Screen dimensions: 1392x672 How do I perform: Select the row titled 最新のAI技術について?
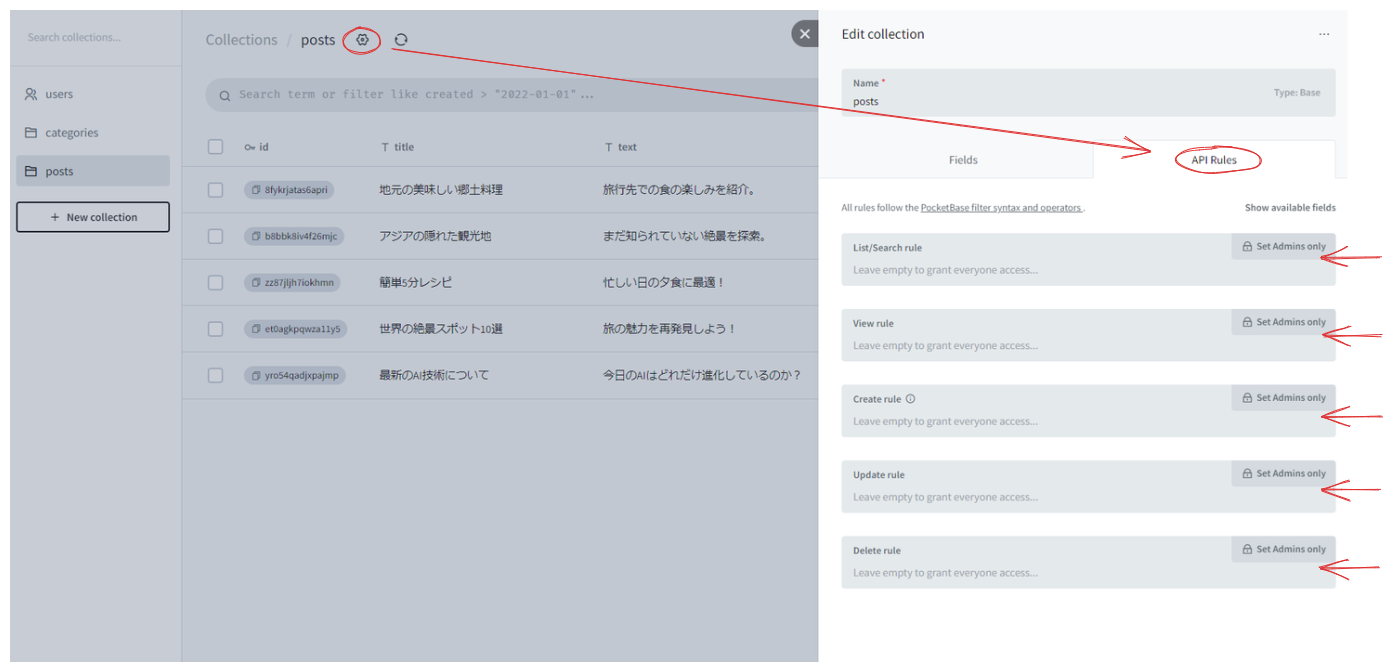(x=216, y=375)
